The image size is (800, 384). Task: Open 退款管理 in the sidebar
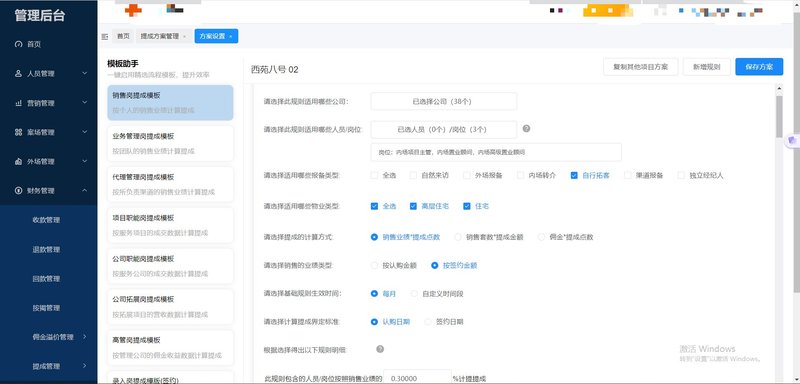click(46, 249)
